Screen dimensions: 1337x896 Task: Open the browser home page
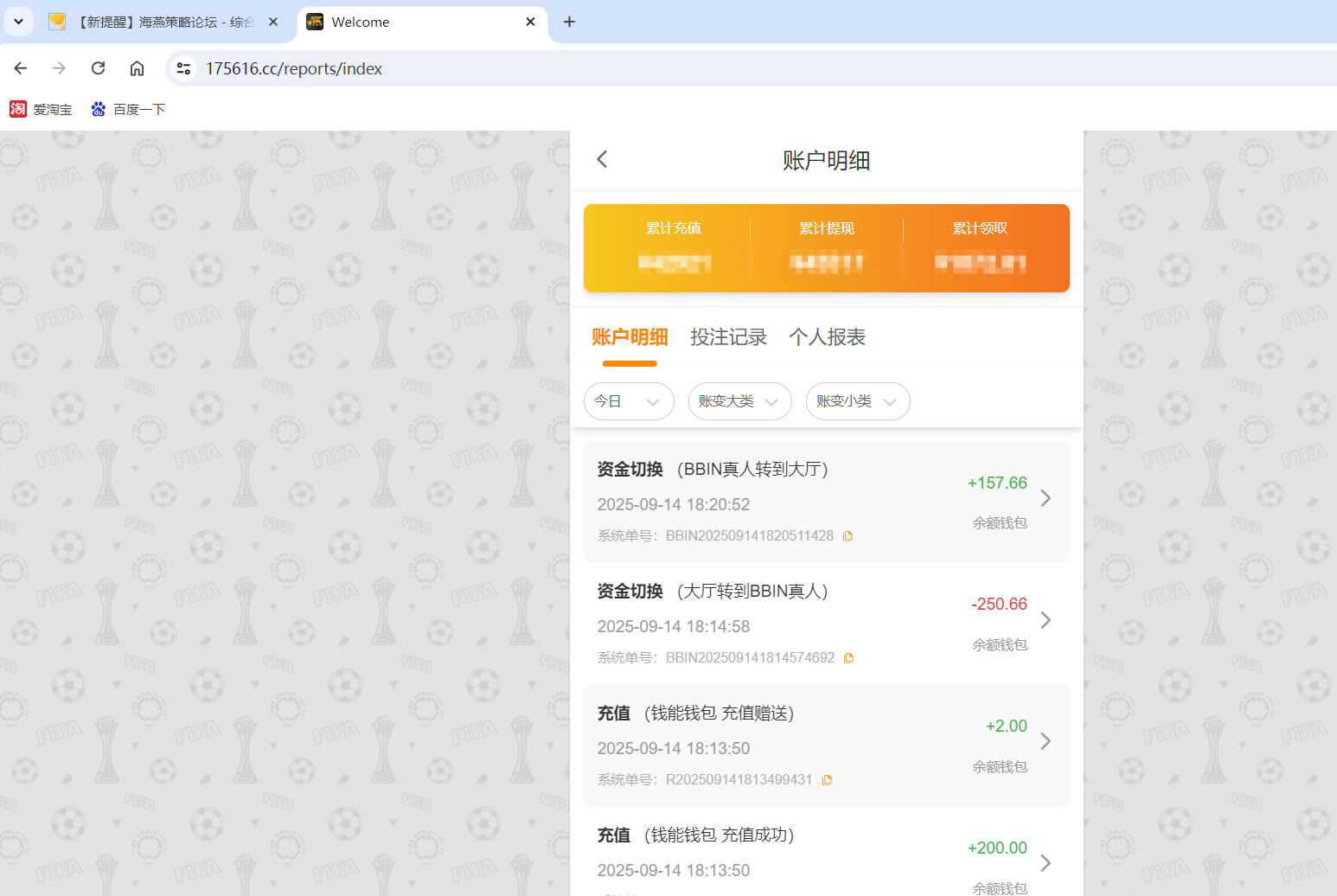(x=137, y=68)
